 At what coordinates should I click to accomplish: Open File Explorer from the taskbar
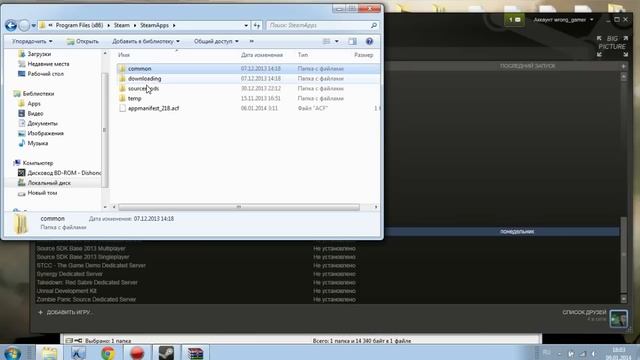point(49,353)
